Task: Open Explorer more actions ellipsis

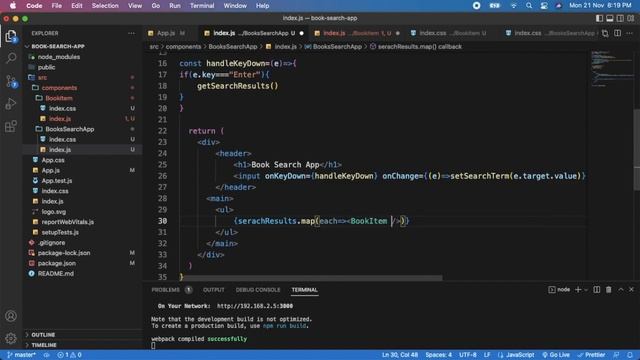Action: 131,33
